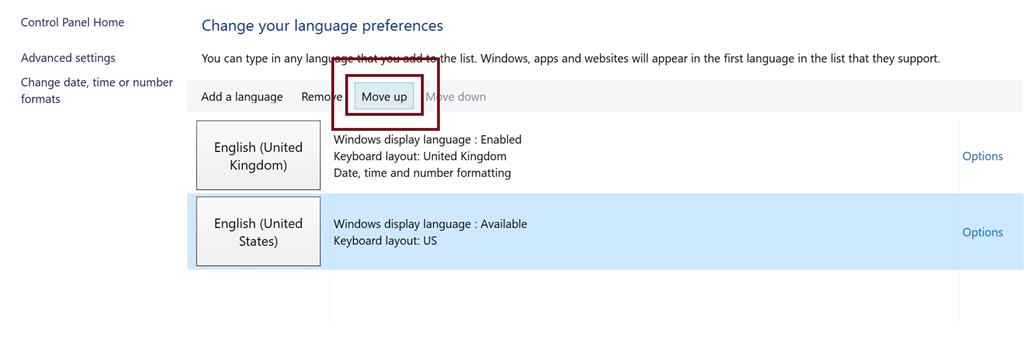
Task: Click the Change your language preferences heading
Action: click(322, 25)
